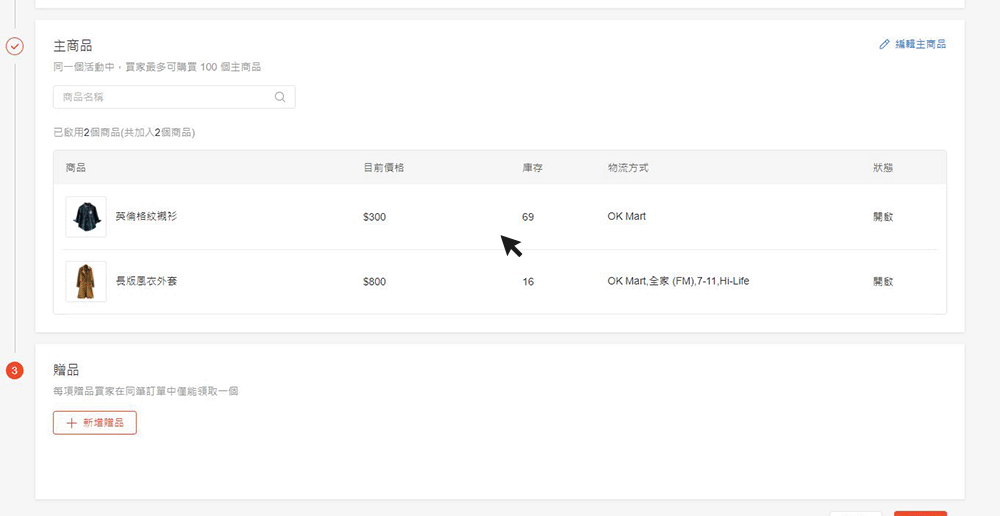Click the red step 3 badge
Screen dimensions: 1000x516
point(15,371)
